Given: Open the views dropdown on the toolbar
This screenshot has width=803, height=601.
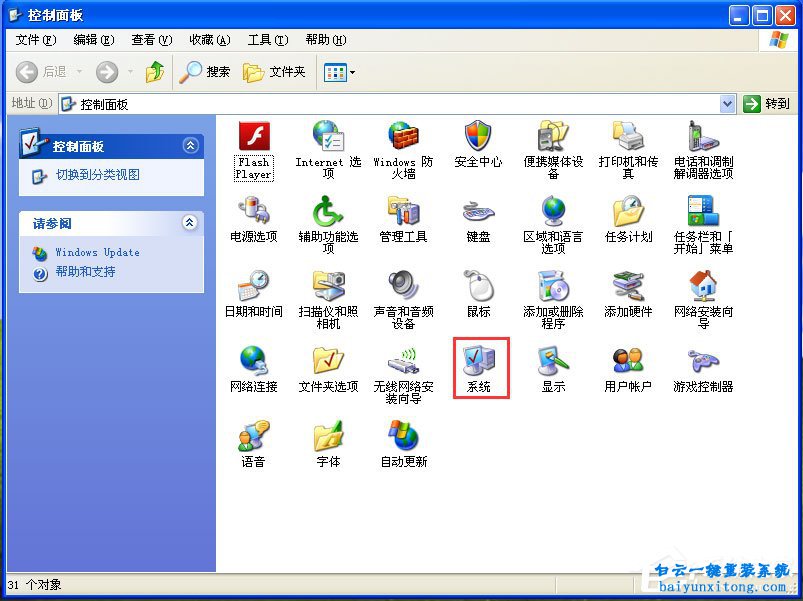Looking at the screenshot, I should coord(352,72).
